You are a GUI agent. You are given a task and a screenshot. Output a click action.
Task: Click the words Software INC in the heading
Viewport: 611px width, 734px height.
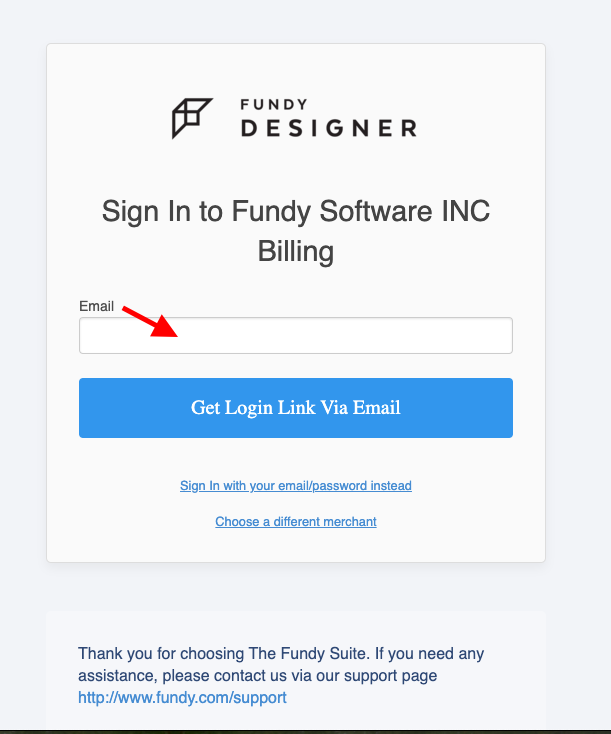[x=405, y=211]
